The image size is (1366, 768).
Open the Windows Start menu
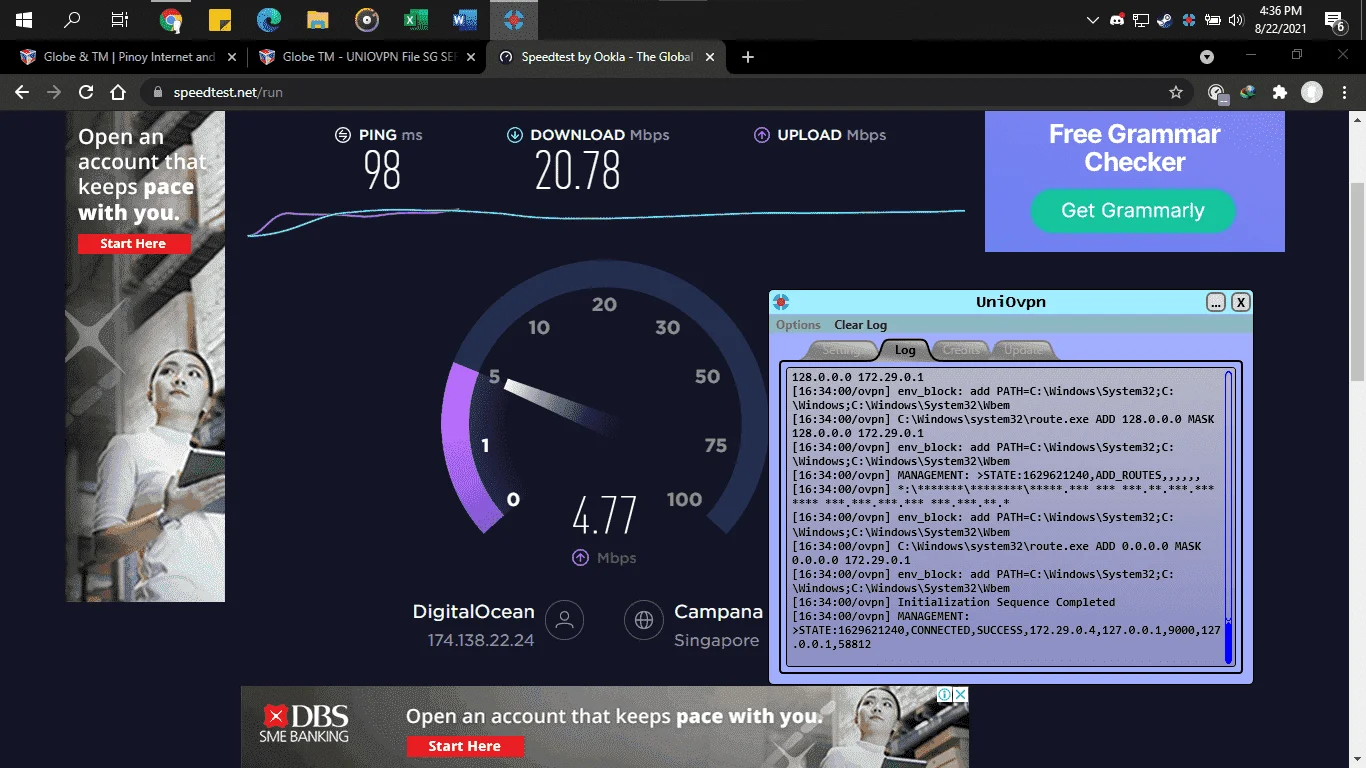coord(24,19)
